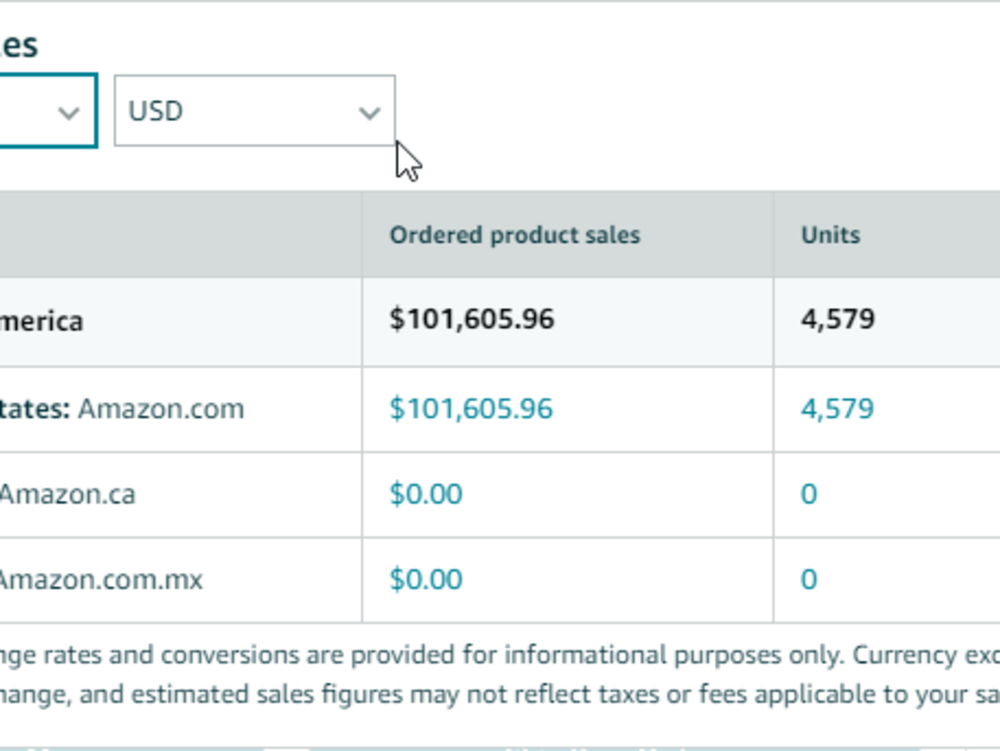This screenshot has width=1000, height=751.
Task: Click bold America total units 4,579
Action: (x=837, y=319)
